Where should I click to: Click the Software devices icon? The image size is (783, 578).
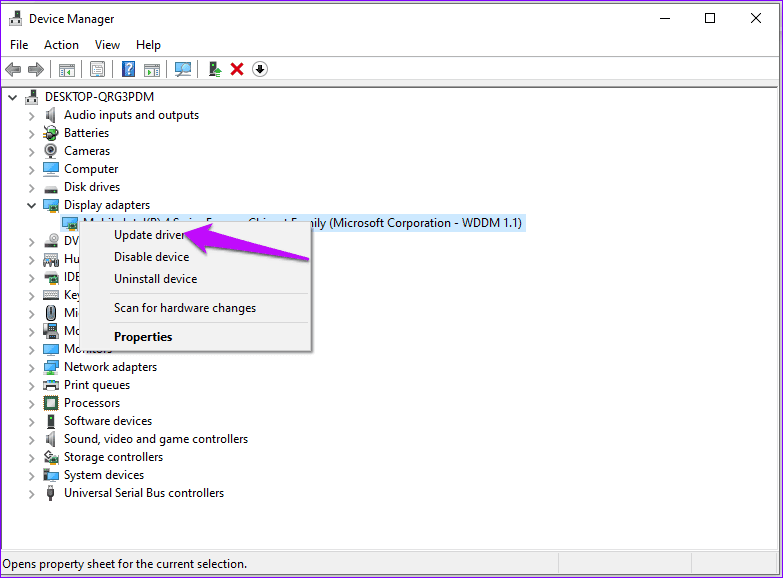click(x=50, y=421)
